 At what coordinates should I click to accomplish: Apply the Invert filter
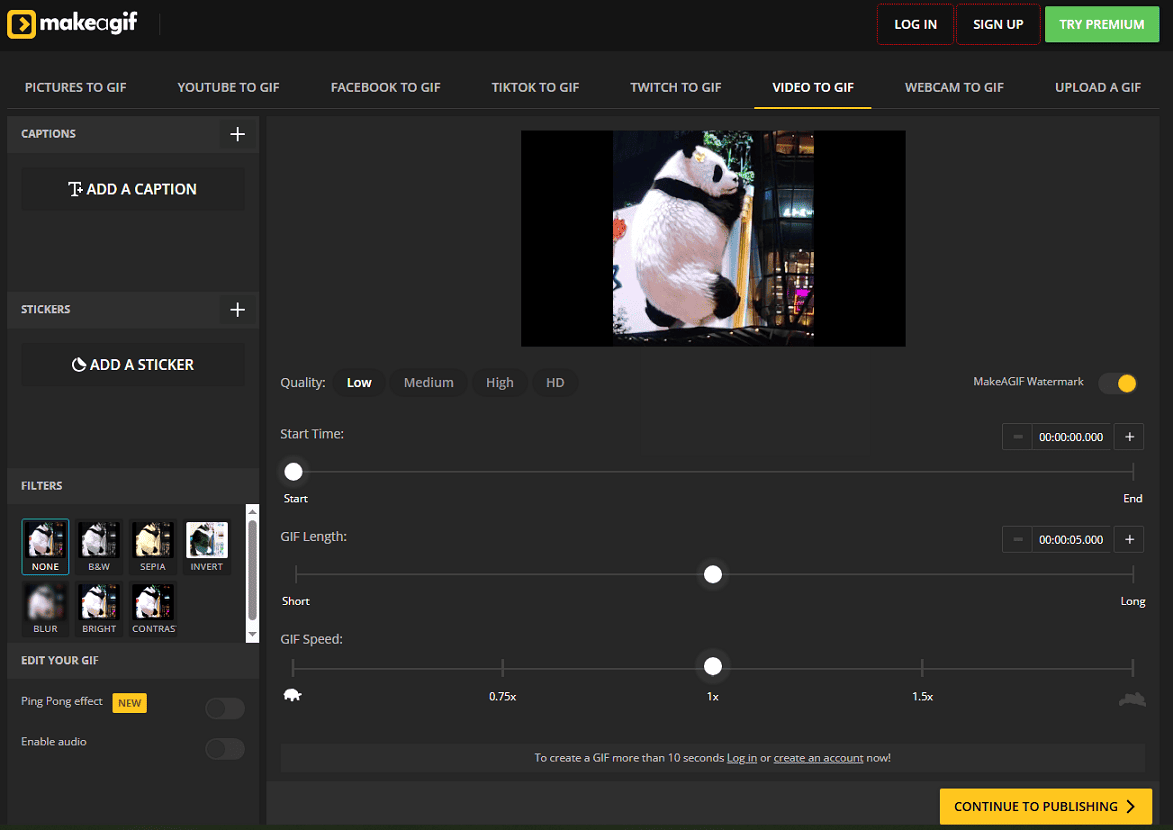pos(206,547)
